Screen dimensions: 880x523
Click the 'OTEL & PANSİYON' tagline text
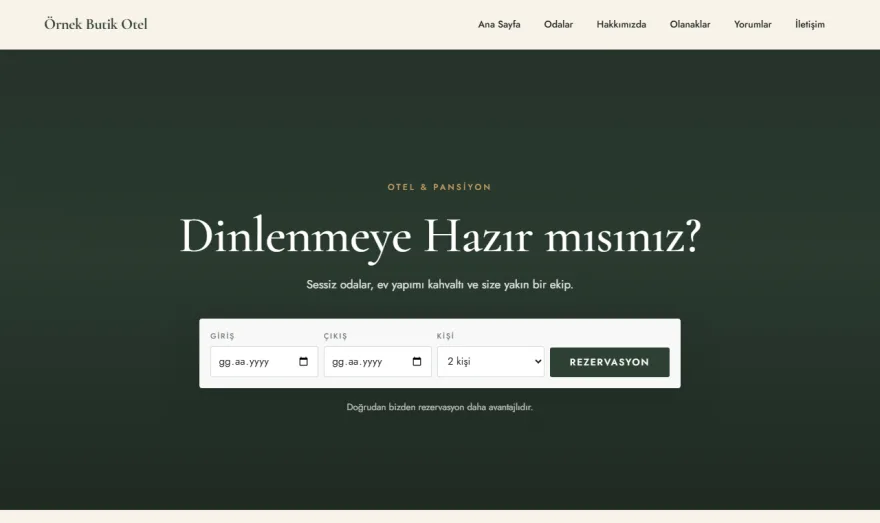click(439, 187)
